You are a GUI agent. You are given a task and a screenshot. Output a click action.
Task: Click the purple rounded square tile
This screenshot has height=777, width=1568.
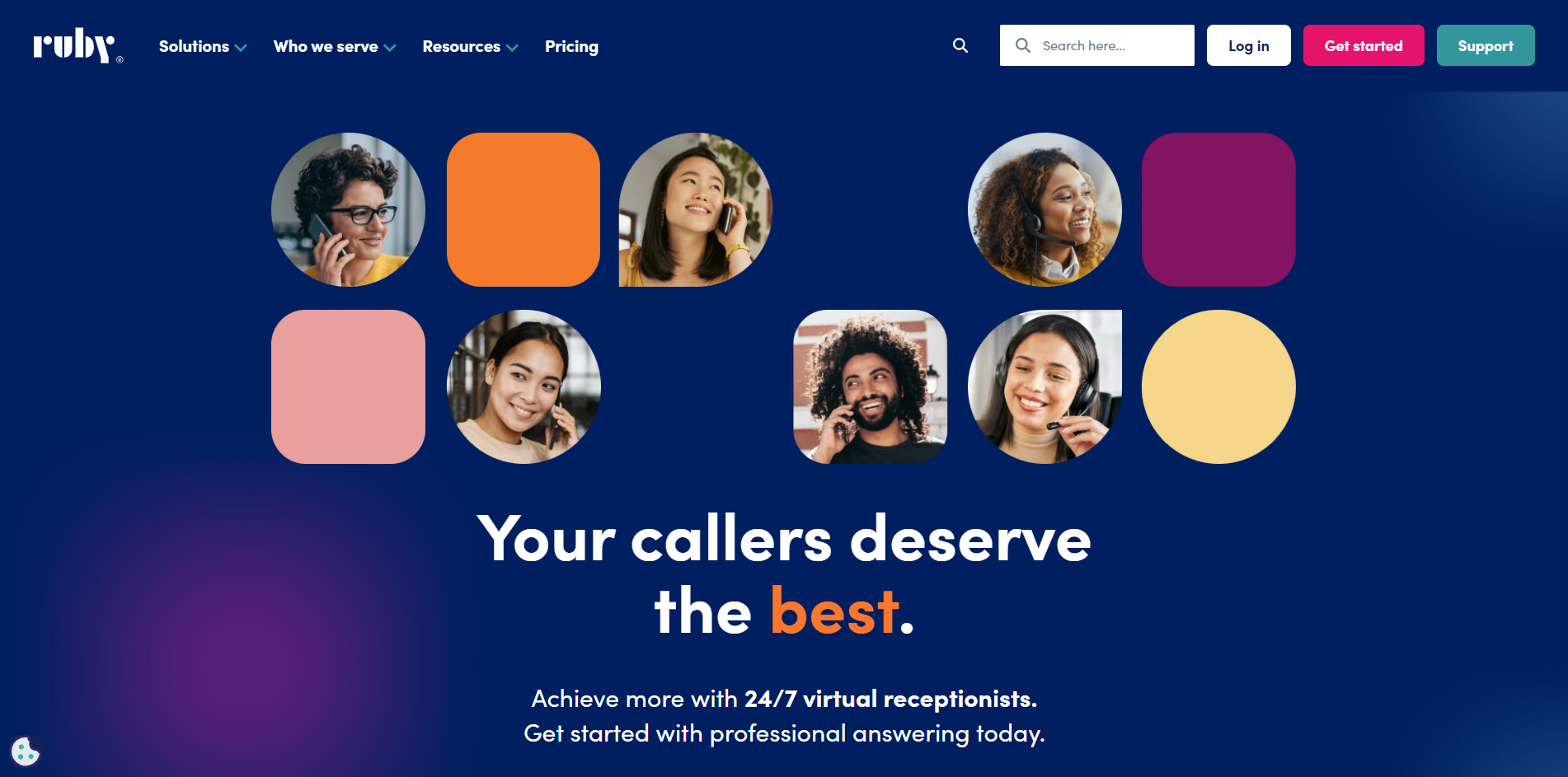[x=1218, y=209]
